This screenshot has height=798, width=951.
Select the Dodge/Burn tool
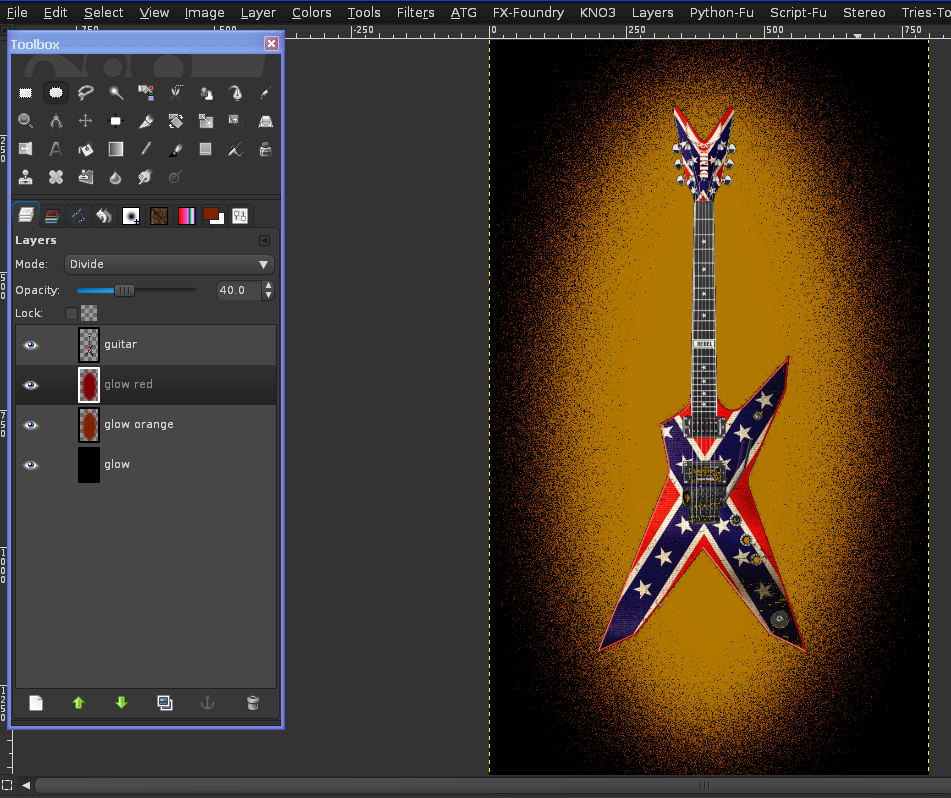[175, 177]
